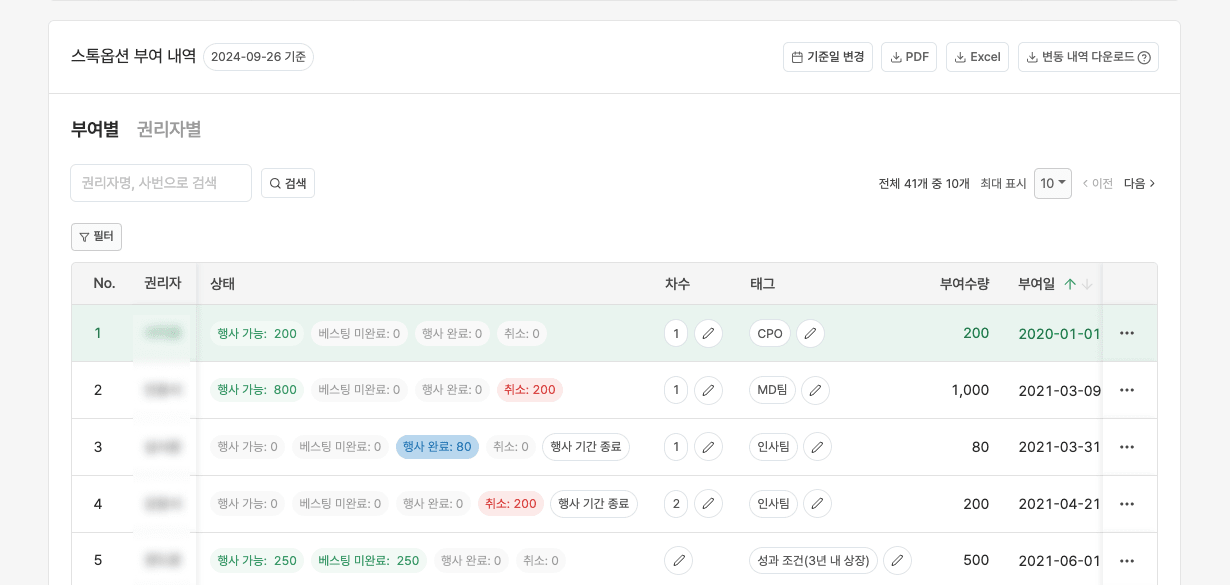Edit the 차수 value in row 1
Image resolution: width=1230 pixels, height=585 pixels.
708,333
